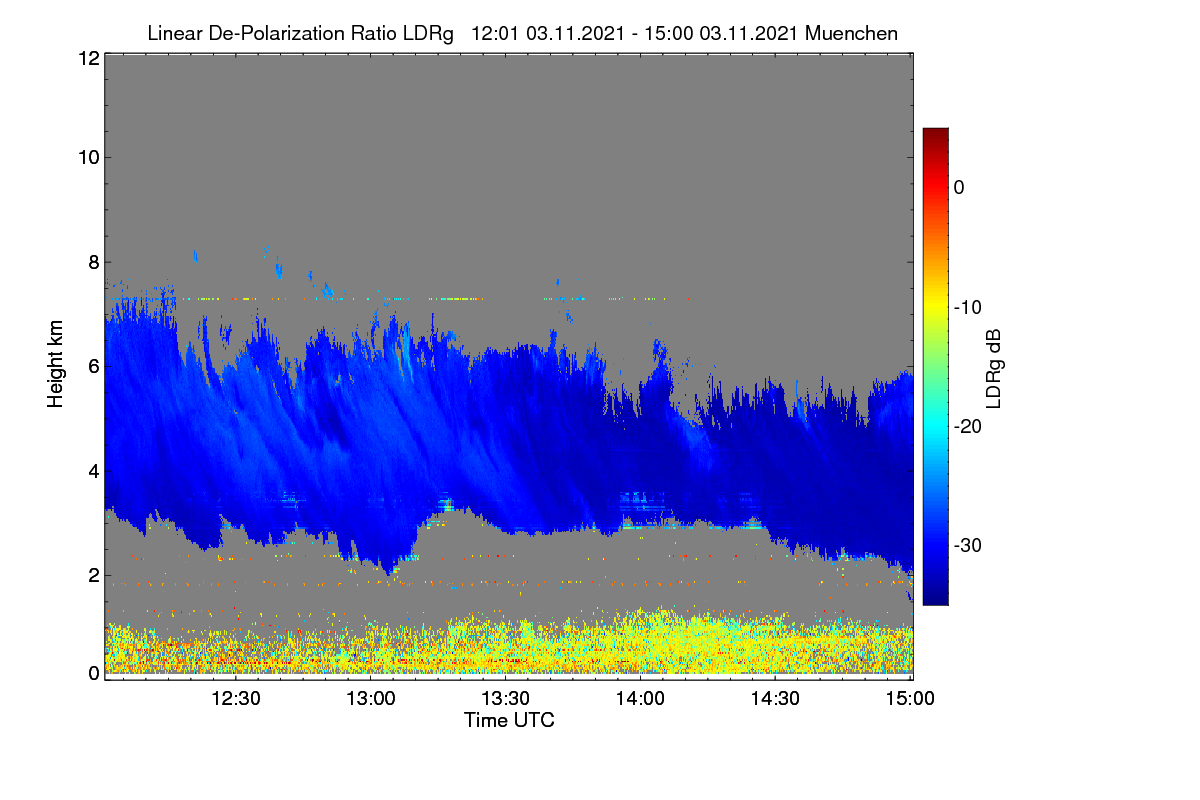
Task: Click the '-10' colorbar value label
Action: (x=967, y=307)
